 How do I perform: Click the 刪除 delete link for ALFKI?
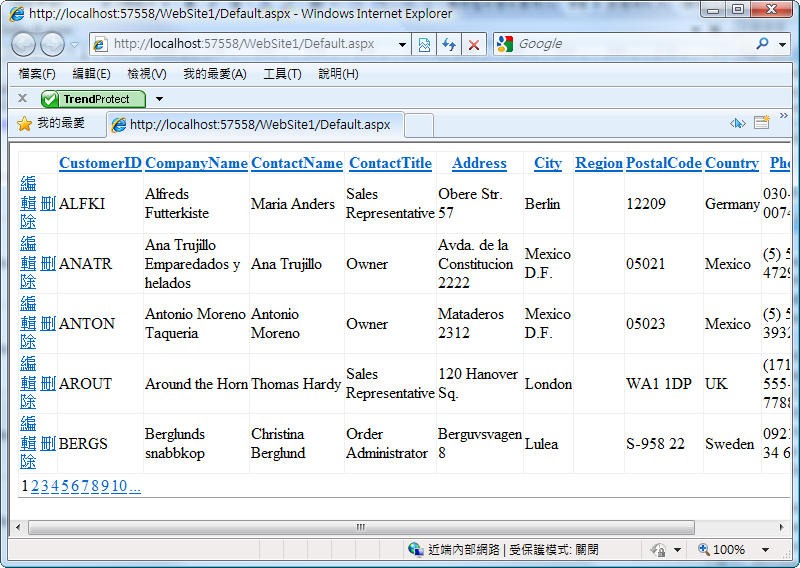pos(47,204)
